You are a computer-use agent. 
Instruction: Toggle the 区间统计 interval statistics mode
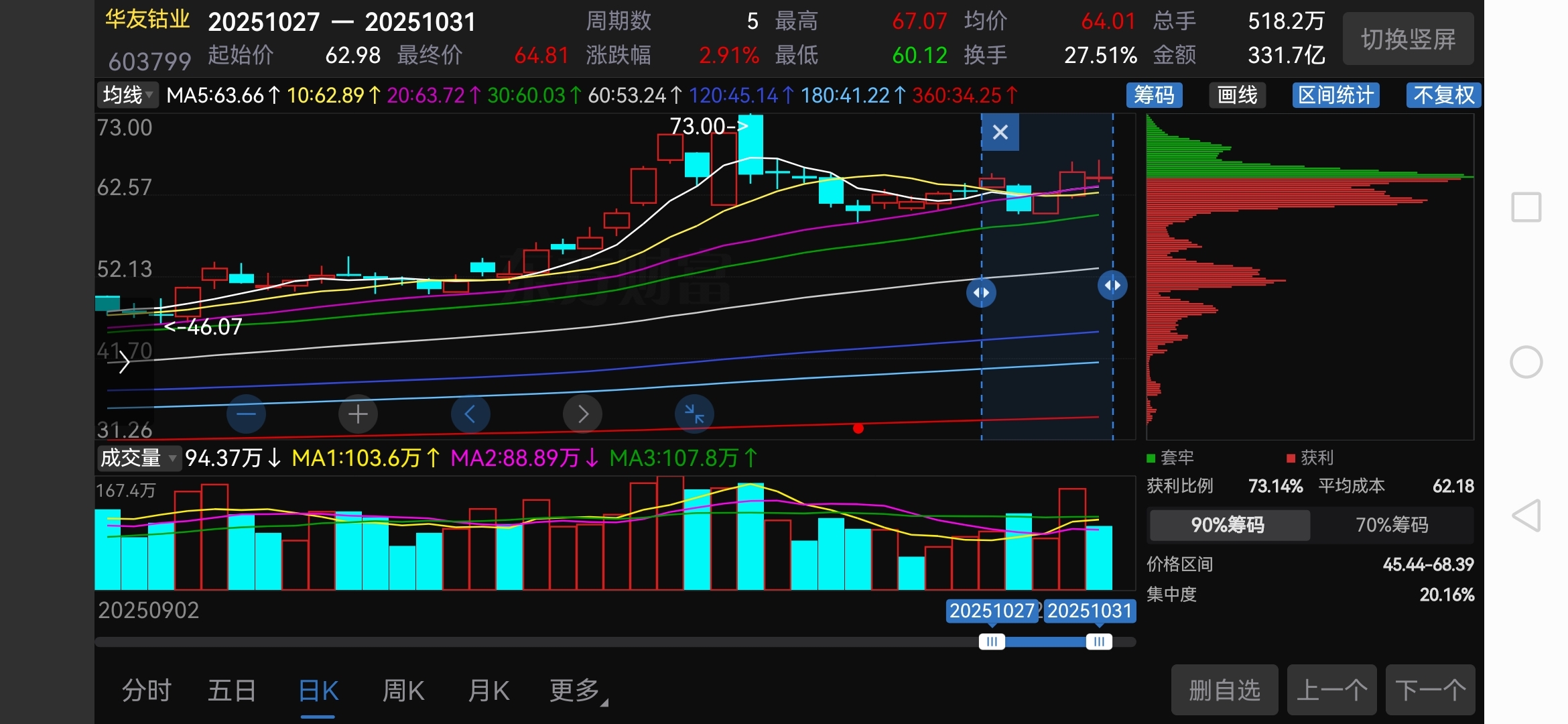click(x=1335, y=95)
